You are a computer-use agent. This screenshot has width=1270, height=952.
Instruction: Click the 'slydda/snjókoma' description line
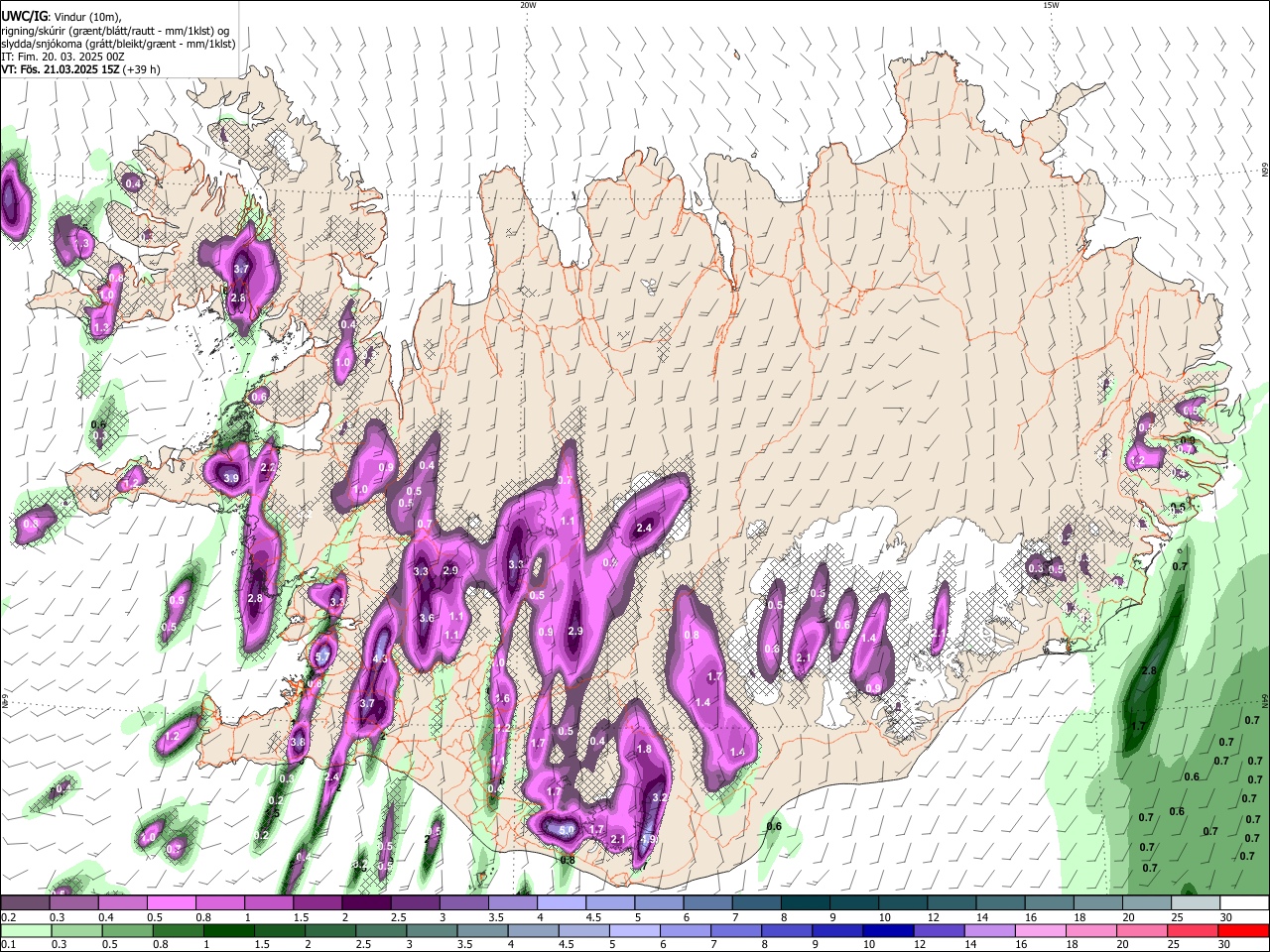click(x=118, y=44)
